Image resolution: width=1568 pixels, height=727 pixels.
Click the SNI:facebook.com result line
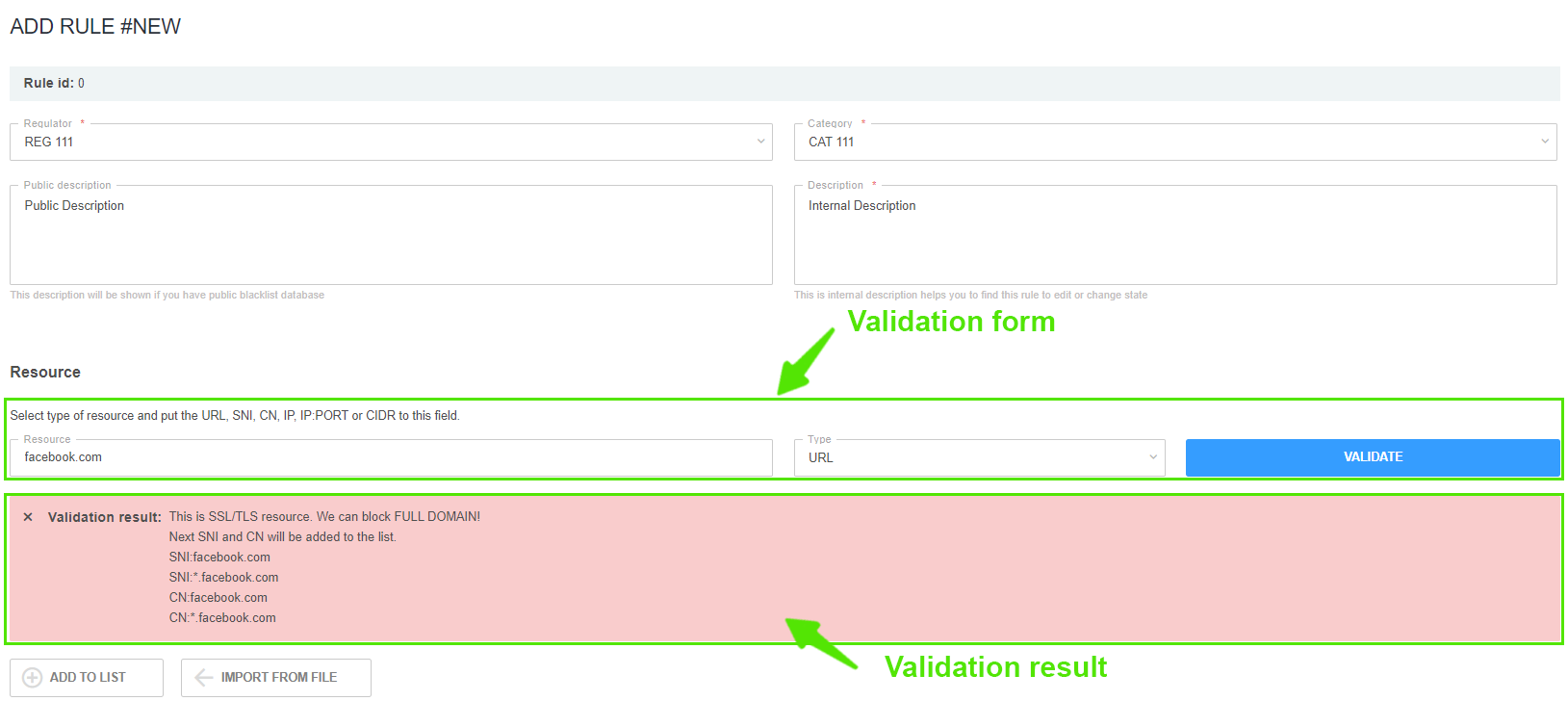(x=219, y=558)
